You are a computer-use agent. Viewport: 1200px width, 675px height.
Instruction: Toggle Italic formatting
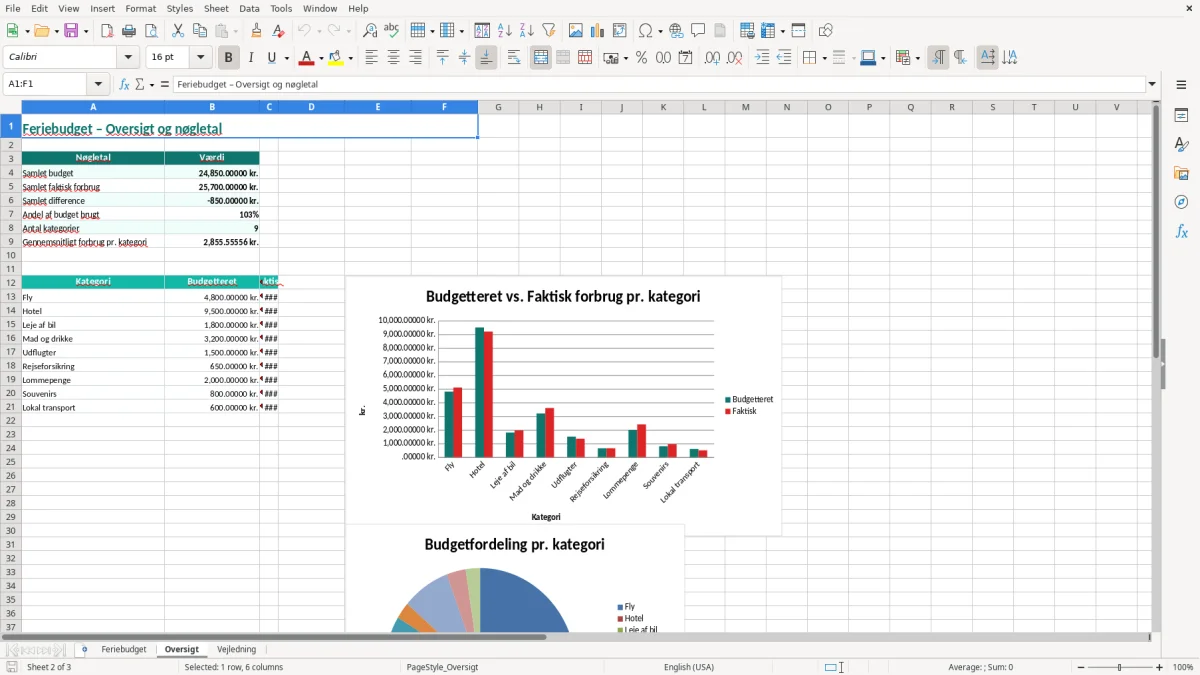click(x=251, y=58)
